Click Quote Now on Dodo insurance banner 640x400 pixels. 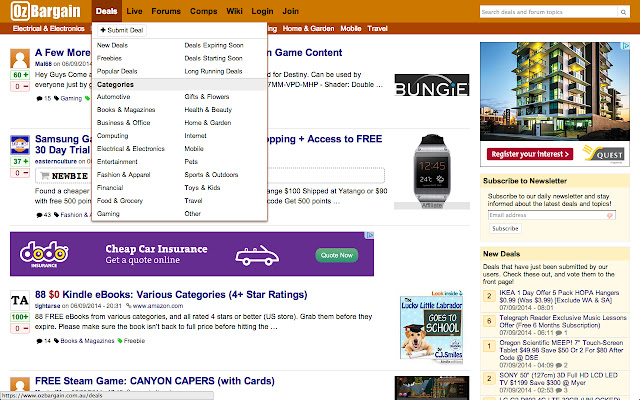(x=336, y=255)
